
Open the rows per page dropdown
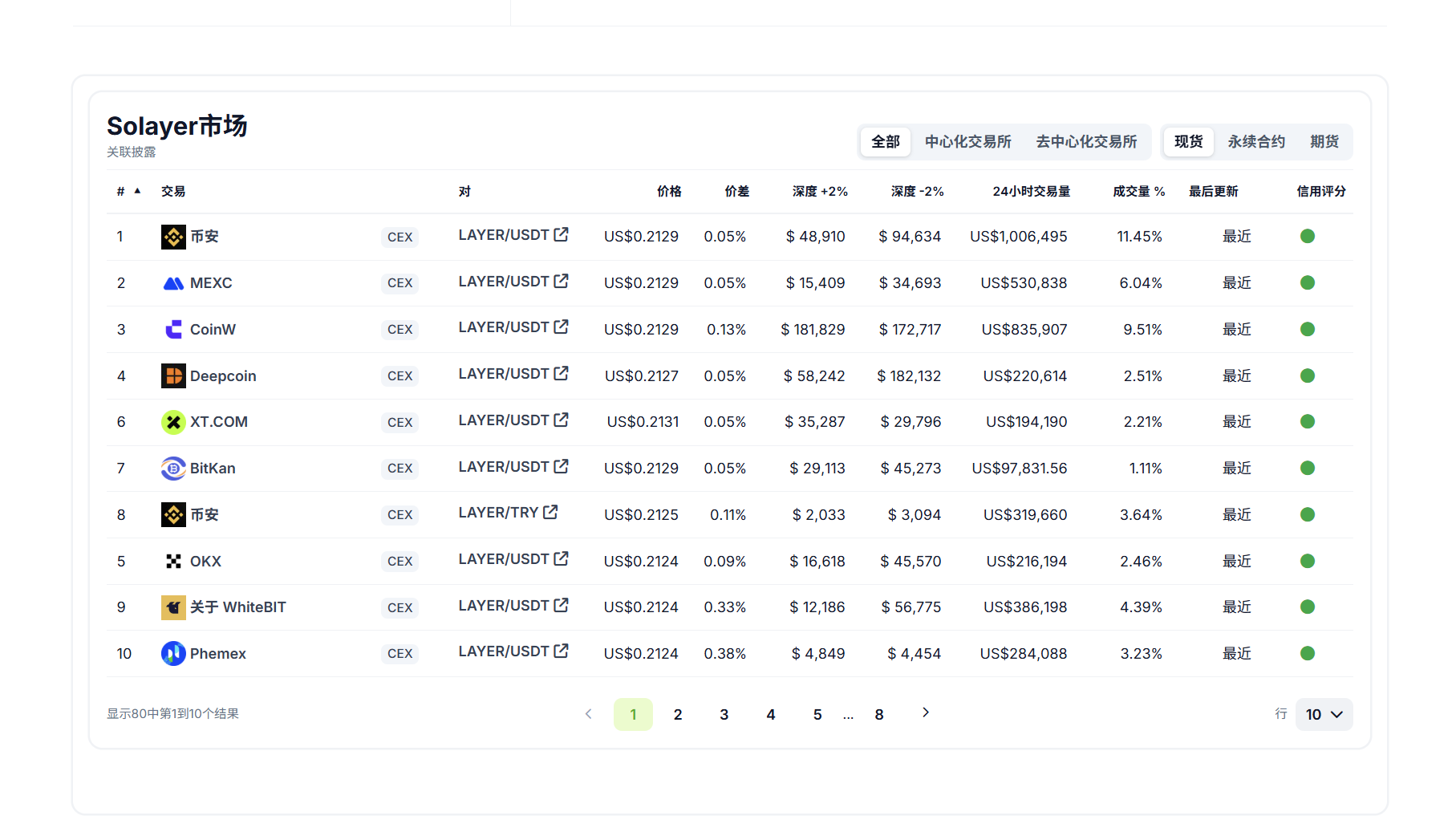coord(1324,715)
